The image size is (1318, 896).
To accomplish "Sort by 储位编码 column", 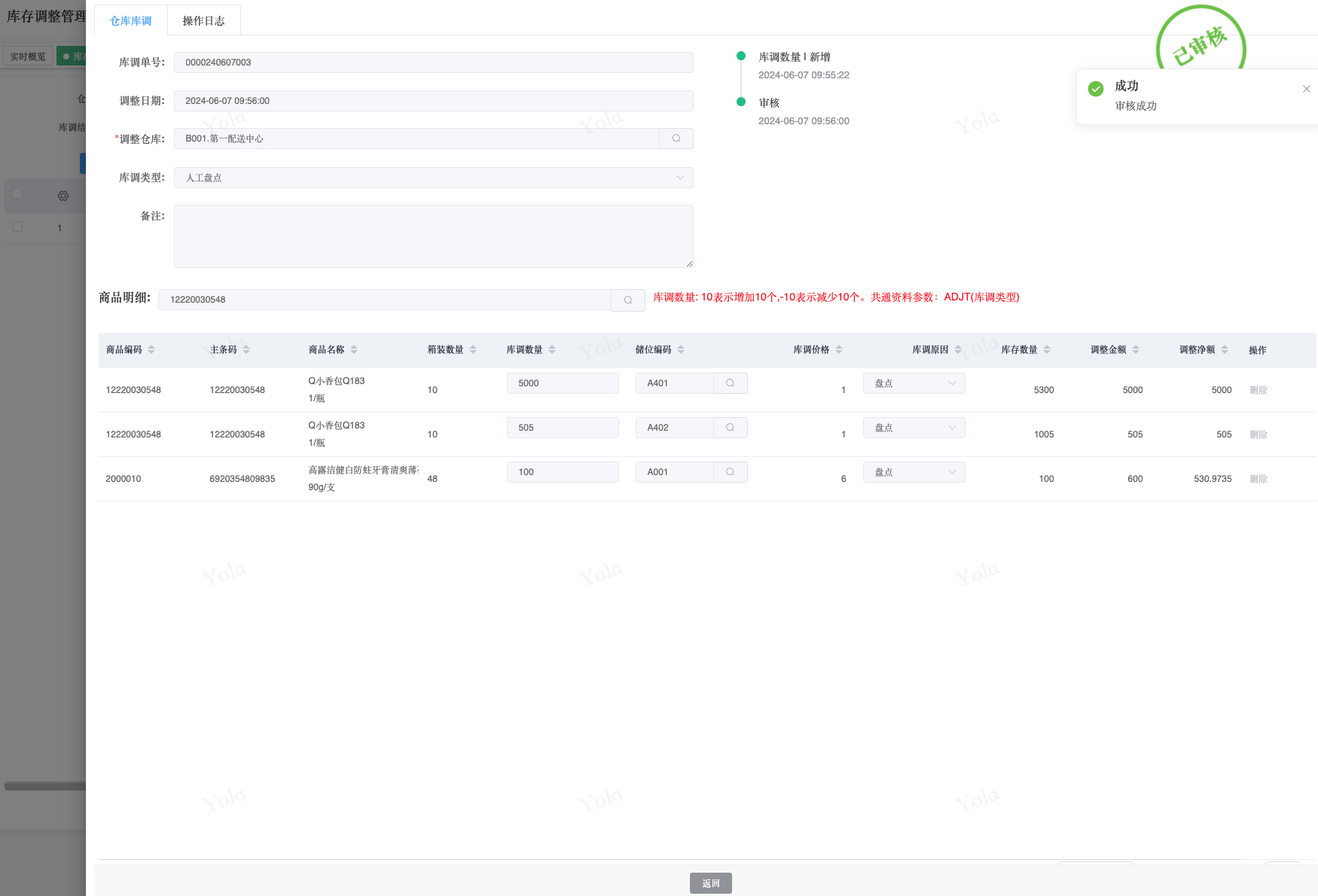I will pyautogui.click(x=681, y=349).
